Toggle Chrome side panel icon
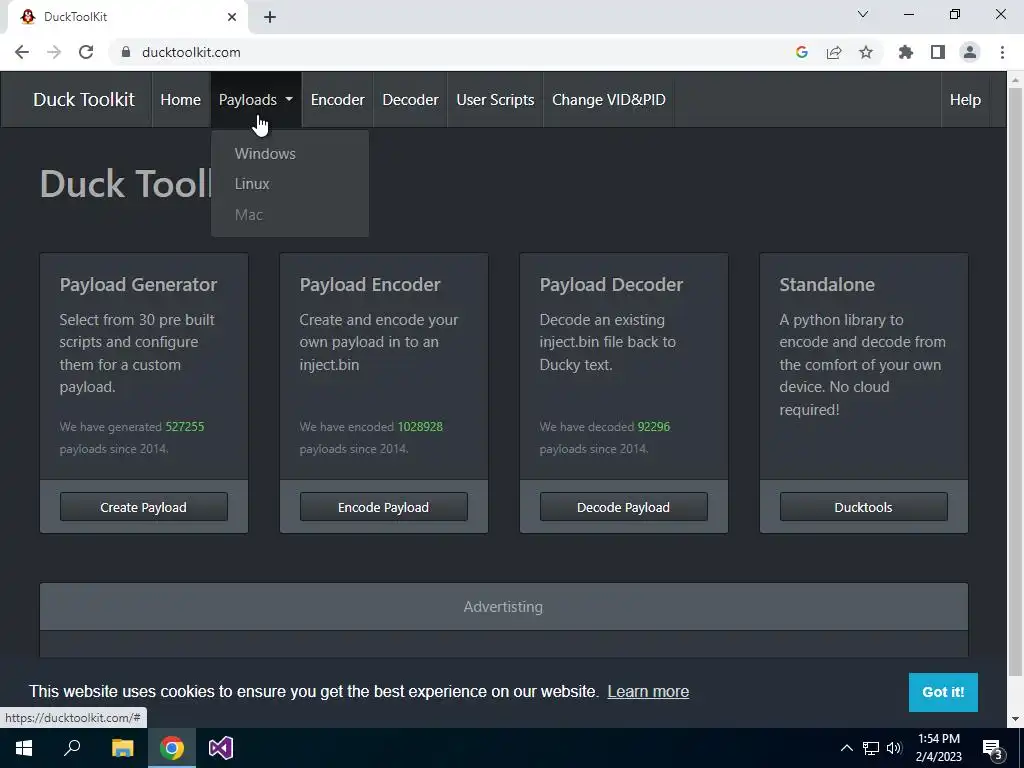 [938, 52]
